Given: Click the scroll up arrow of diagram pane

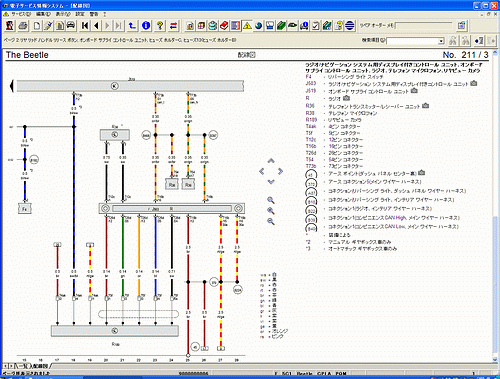Looking at the screenshot, I should [x=495, y=52].
